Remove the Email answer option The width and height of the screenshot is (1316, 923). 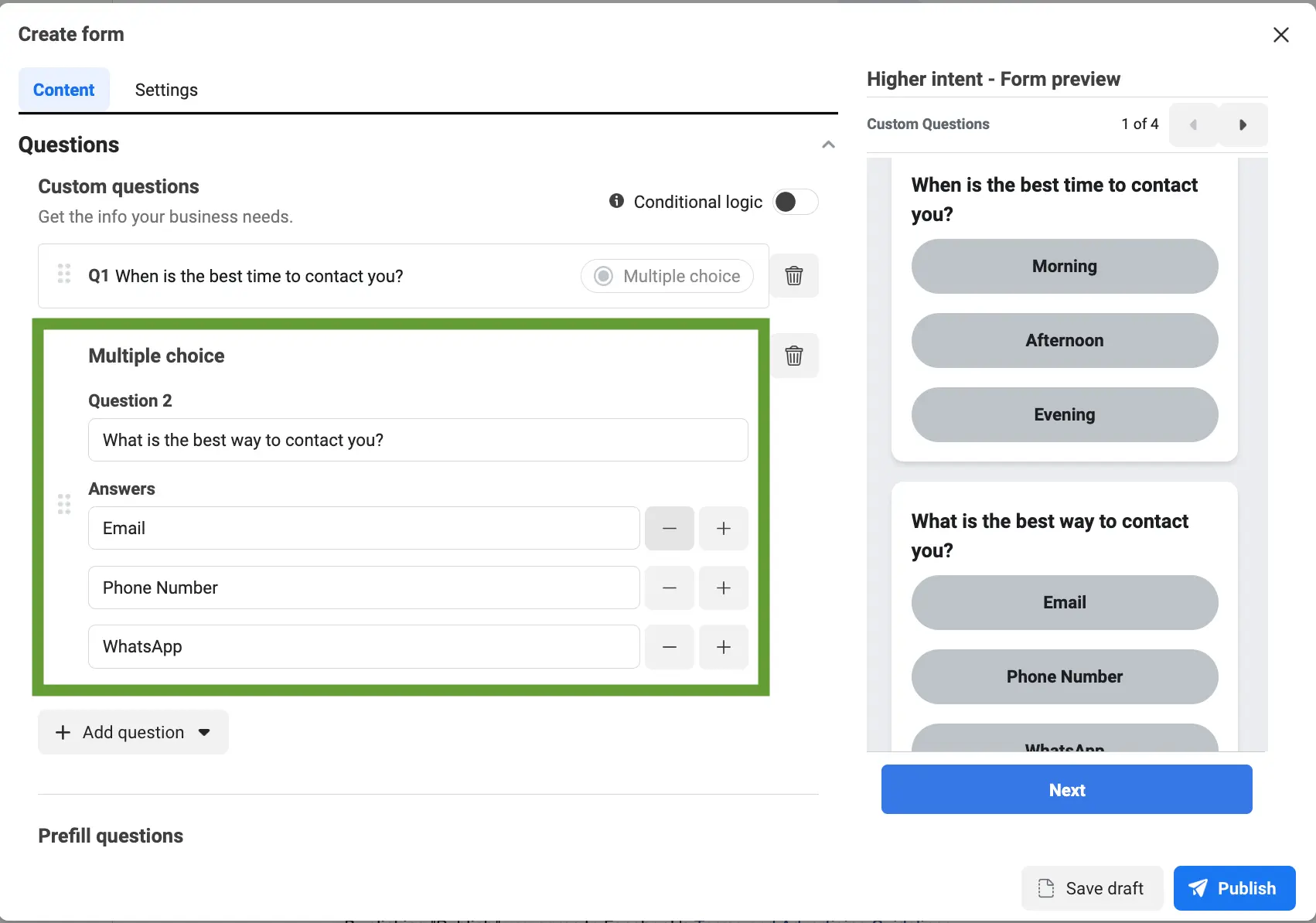[x=669, y=528]
